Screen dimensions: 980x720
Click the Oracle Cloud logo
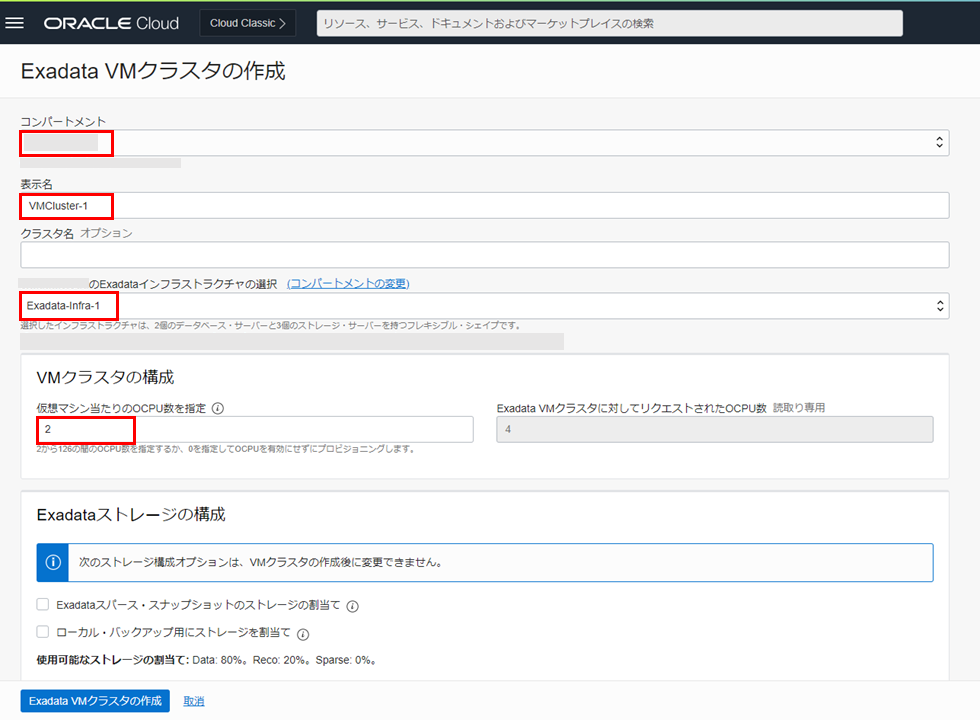pyautogui.click(x=111, y=23)
